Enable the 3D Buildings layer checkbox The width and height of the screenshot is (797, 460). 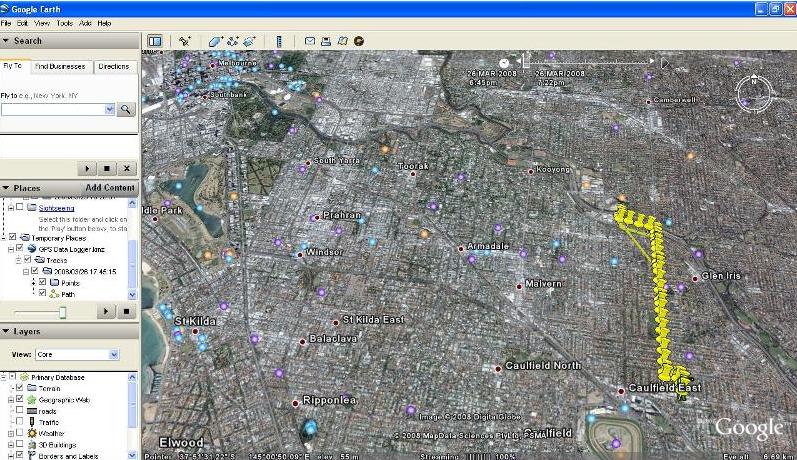pos(20,445)
